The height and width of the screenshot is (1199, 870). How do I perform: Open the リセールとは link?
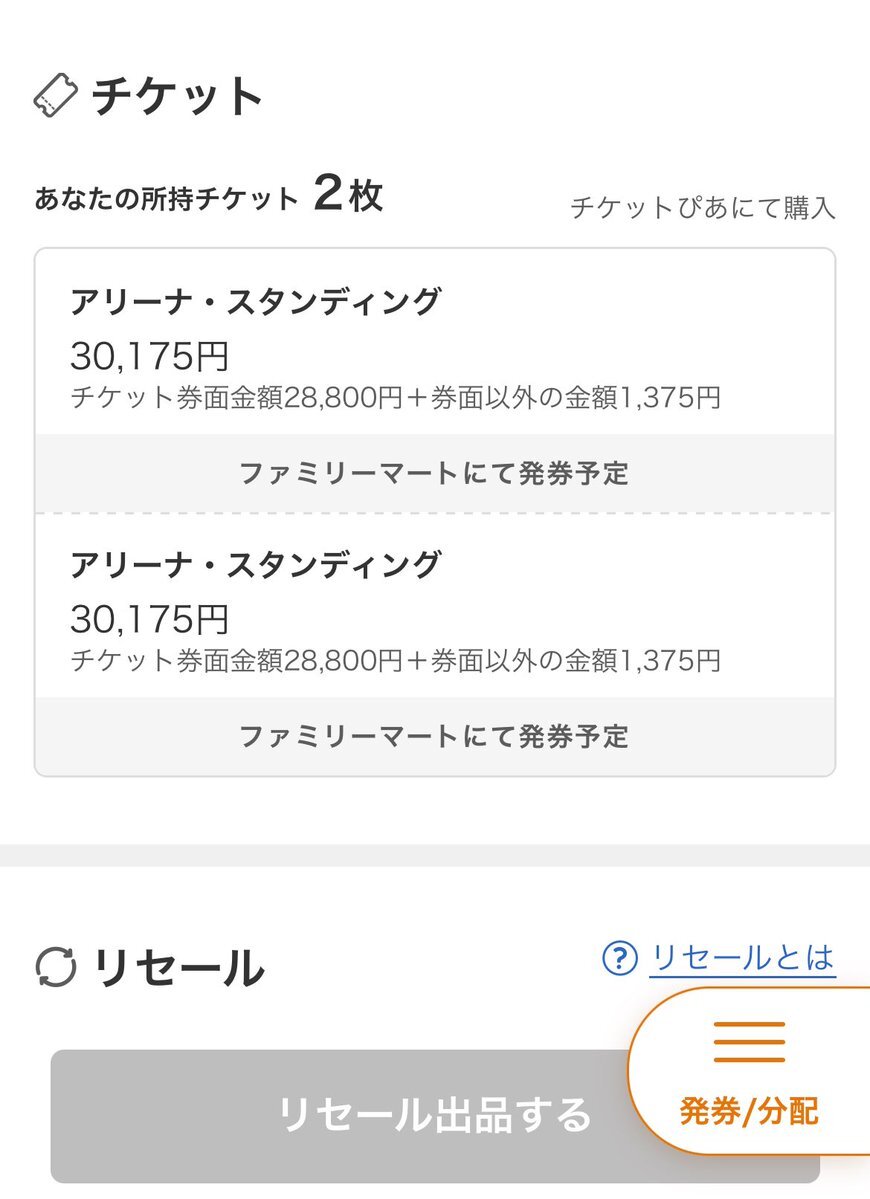tap(743, 958)
